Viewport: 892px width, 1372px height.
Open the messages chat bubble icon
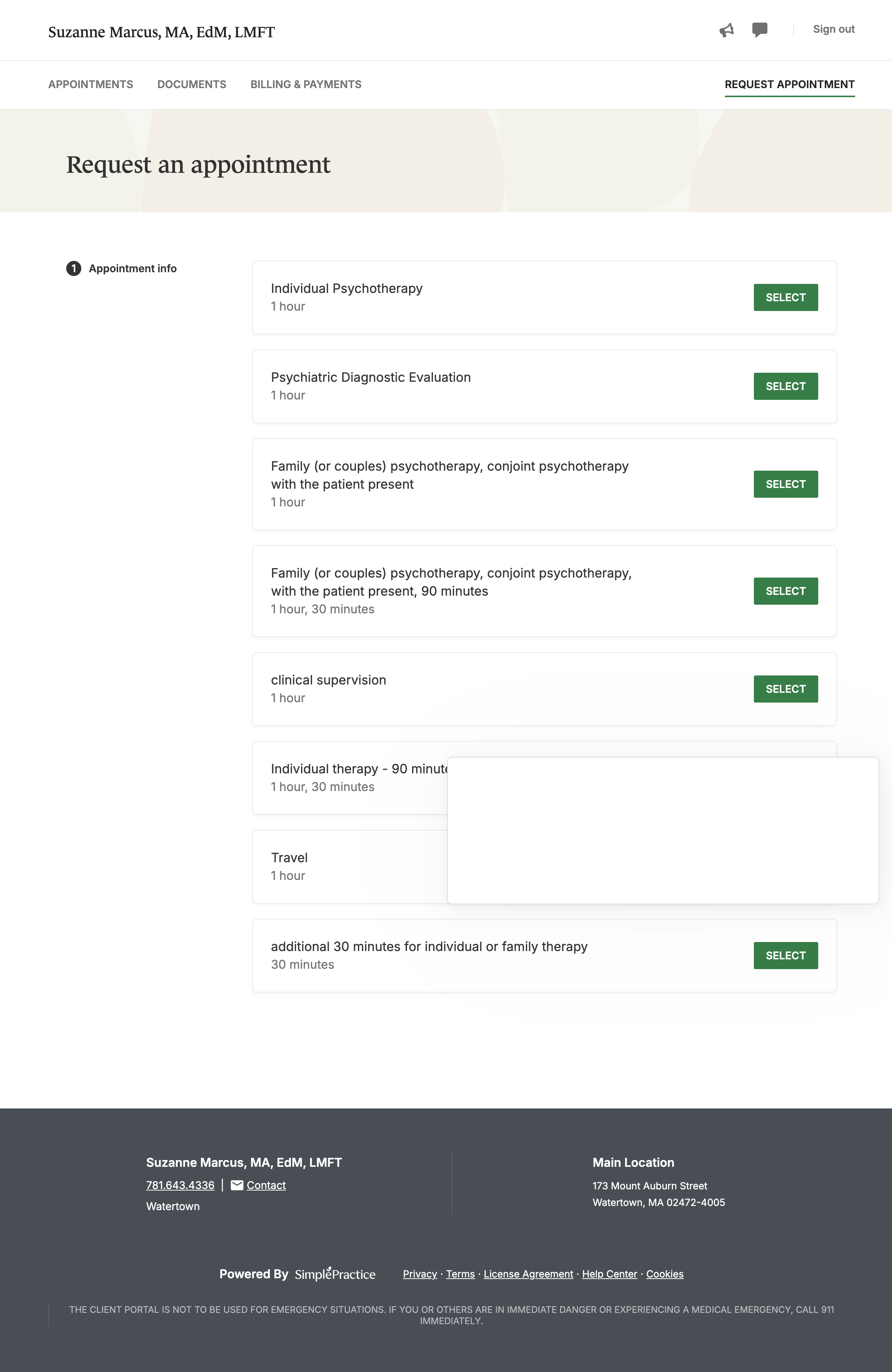point(760,29)
